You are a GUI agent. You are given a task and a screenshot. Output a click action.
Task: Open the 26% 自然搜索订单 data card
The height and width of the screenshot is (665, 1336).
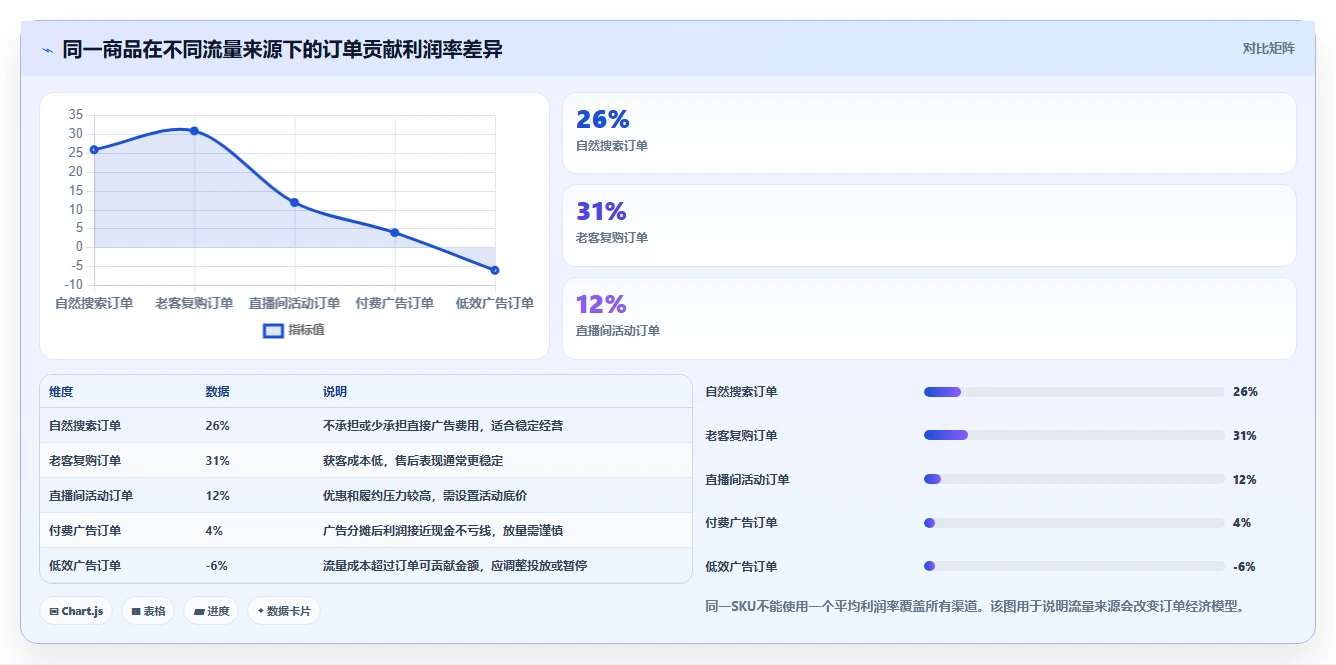click(x=929, y=133)
